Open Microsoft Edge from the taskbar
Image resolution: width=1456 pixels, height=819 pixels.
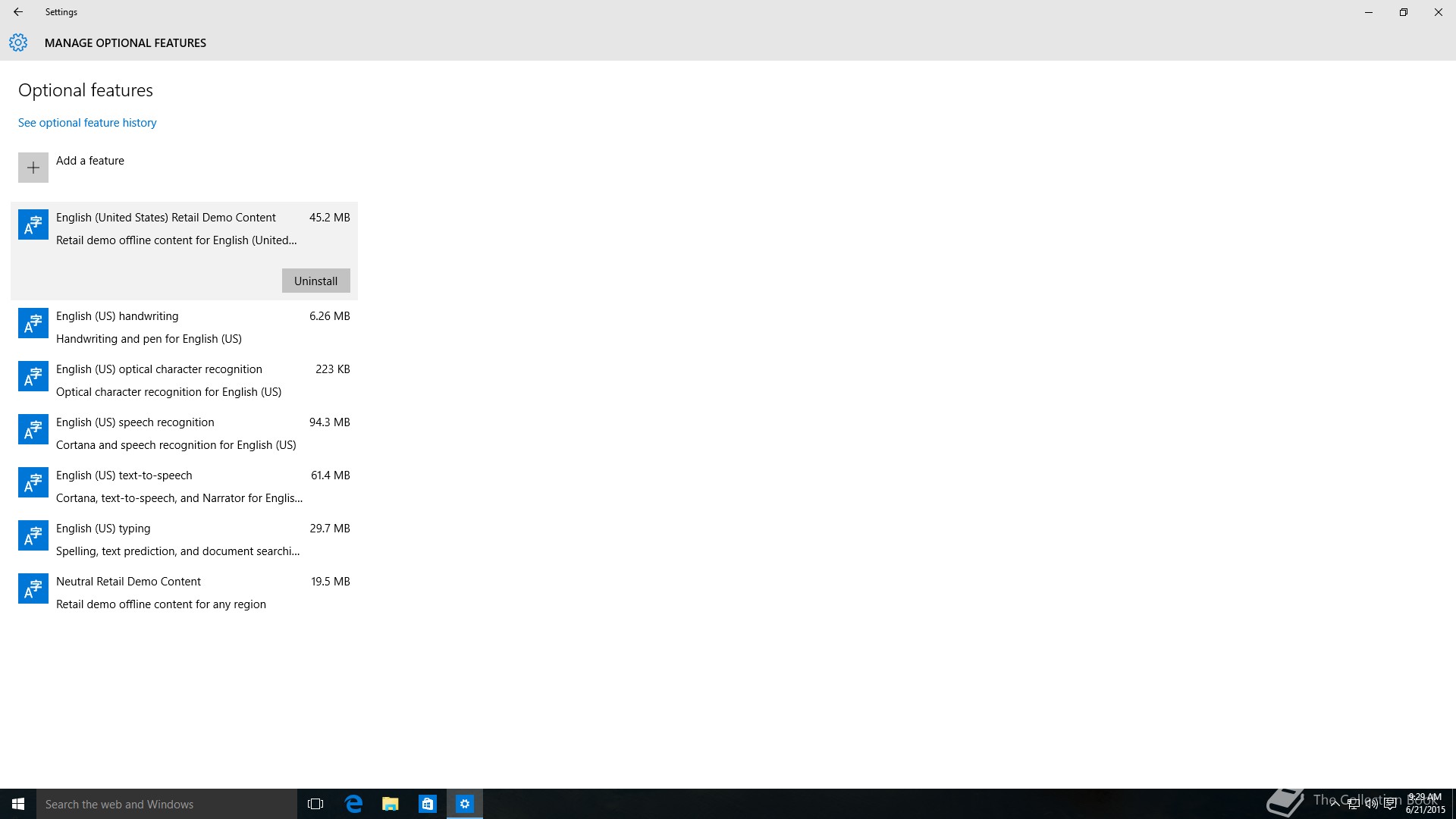(x=353, y=804)
